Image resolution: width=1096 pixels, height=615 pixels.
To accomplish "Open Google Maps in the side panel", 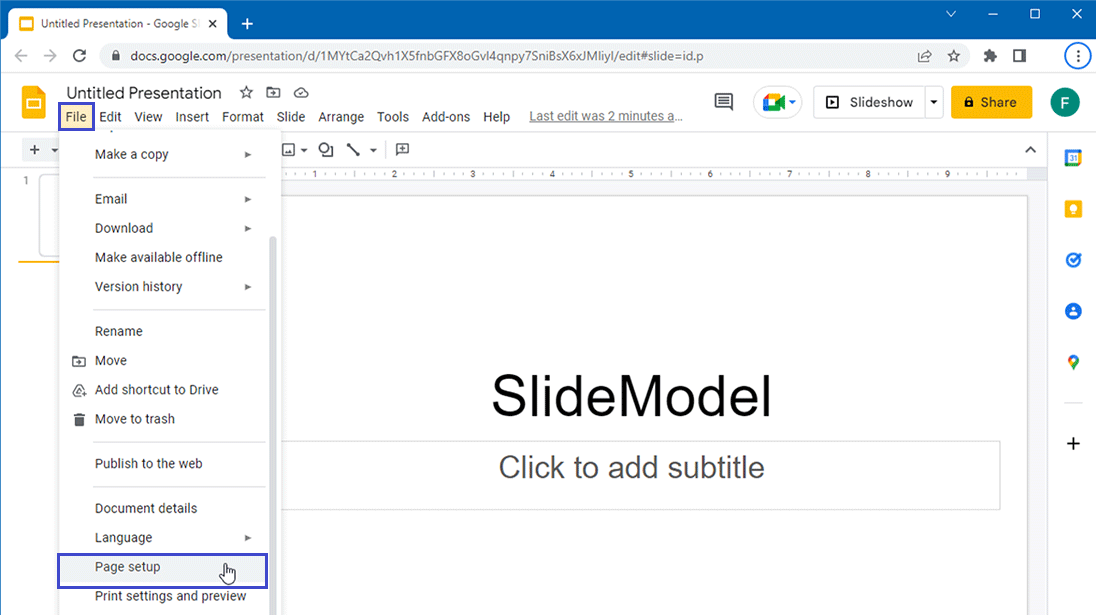I will [1072, 362].
